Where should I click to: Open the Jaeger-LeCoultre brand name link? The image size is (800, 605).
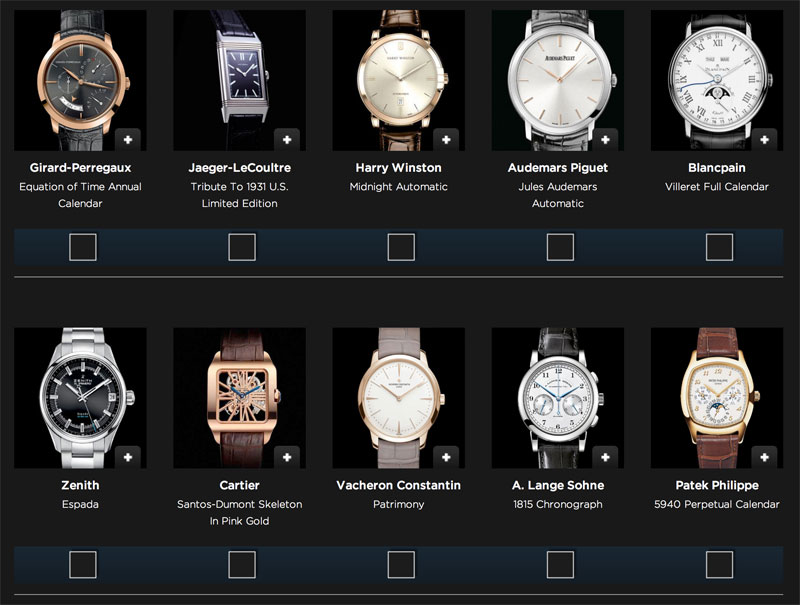point(239,168)
